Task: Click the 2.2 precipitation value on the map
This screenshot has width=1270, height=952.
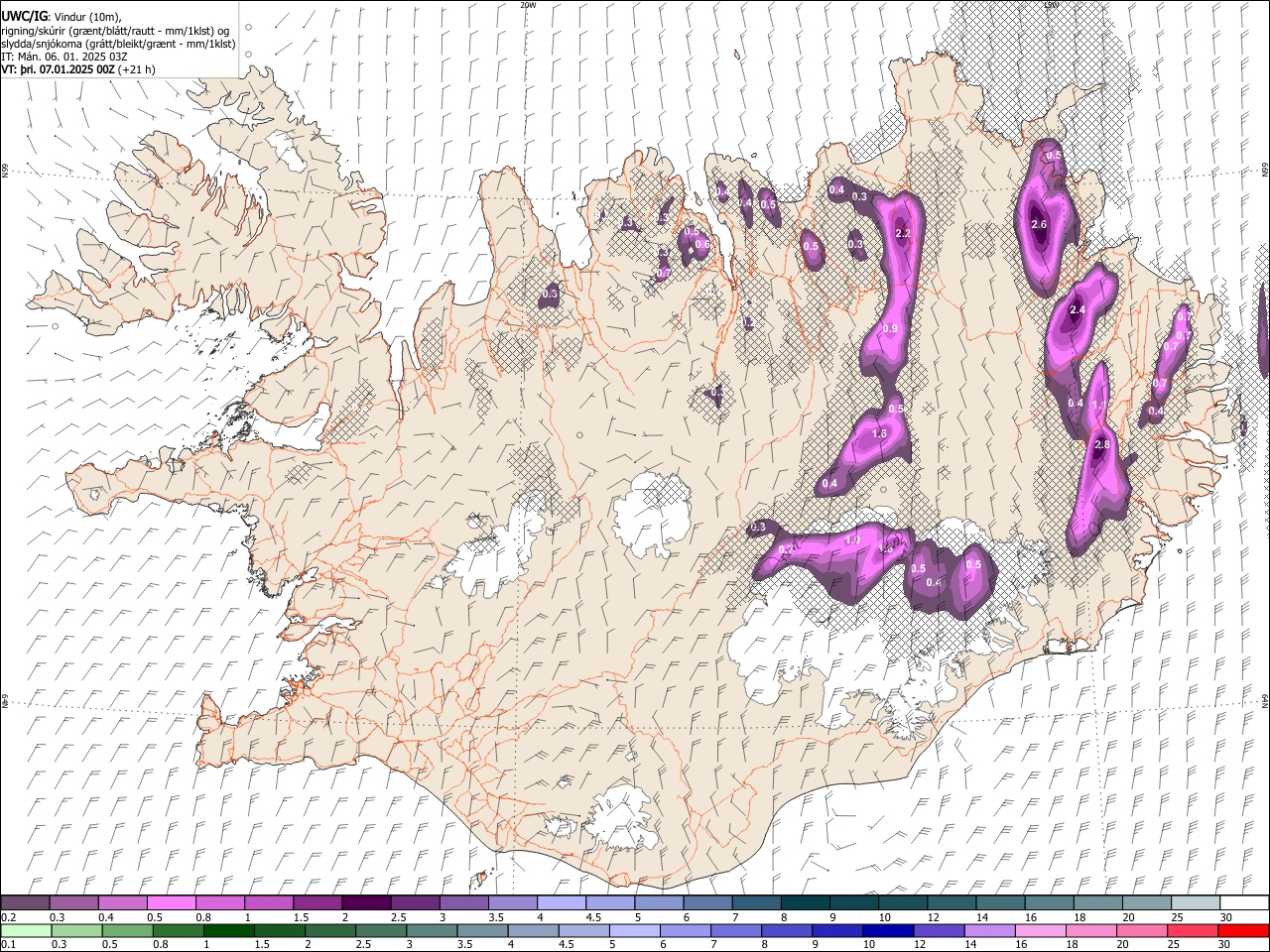Action: (903, 234)
